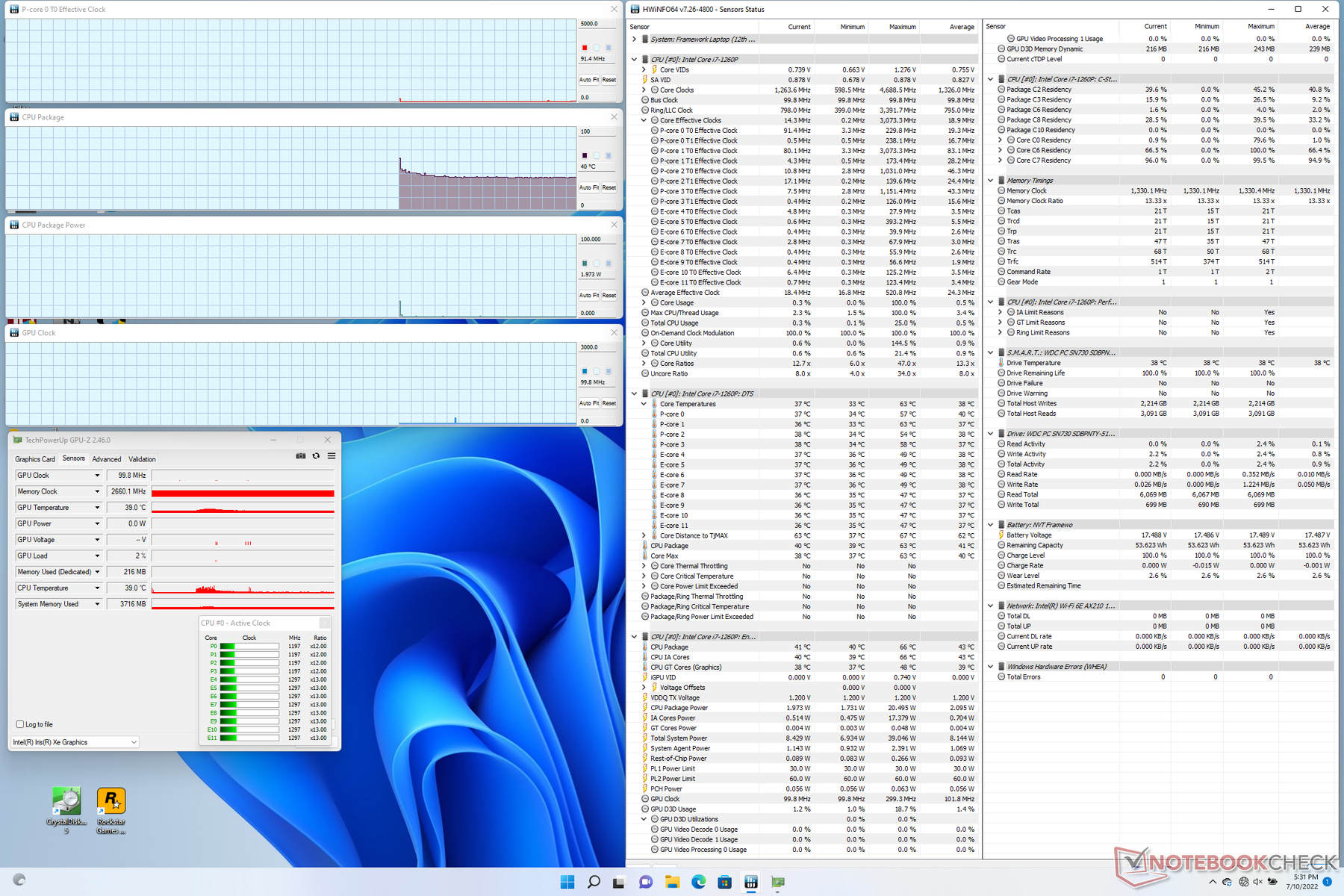Expand the IA Limit Reasons row
The width and height of the screenshot is (1344, 896).
click(x=1000, y=312)
